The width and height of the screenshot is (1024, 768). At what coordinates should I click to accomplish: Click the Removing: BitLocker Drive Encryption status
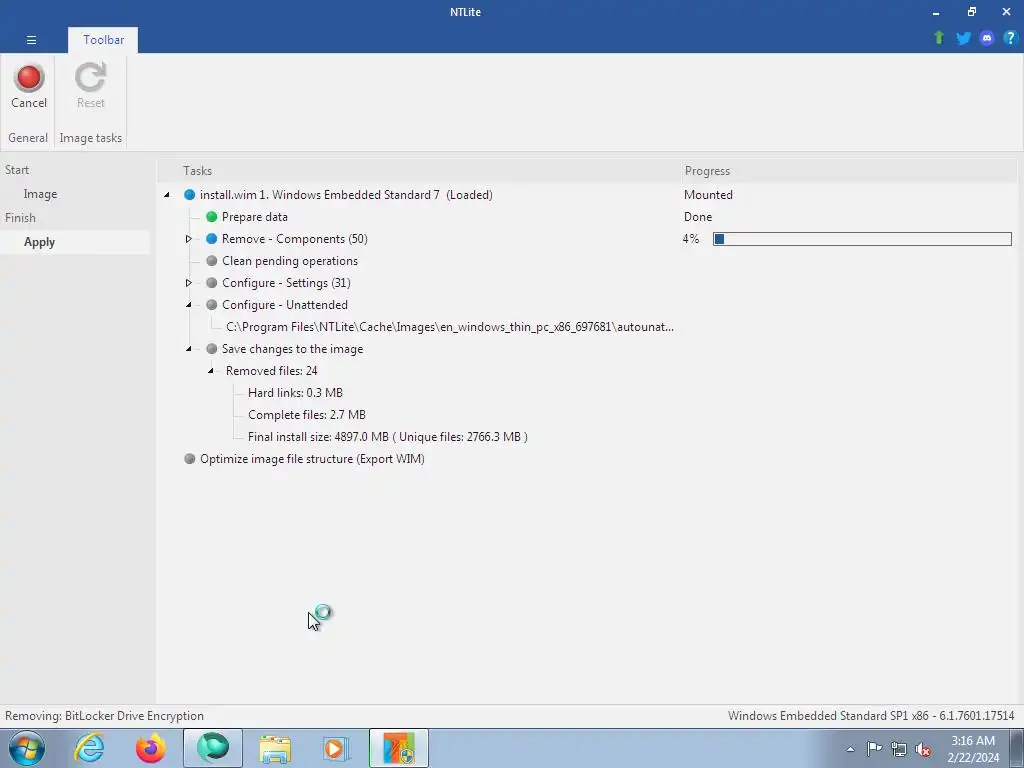click(104, 716)
